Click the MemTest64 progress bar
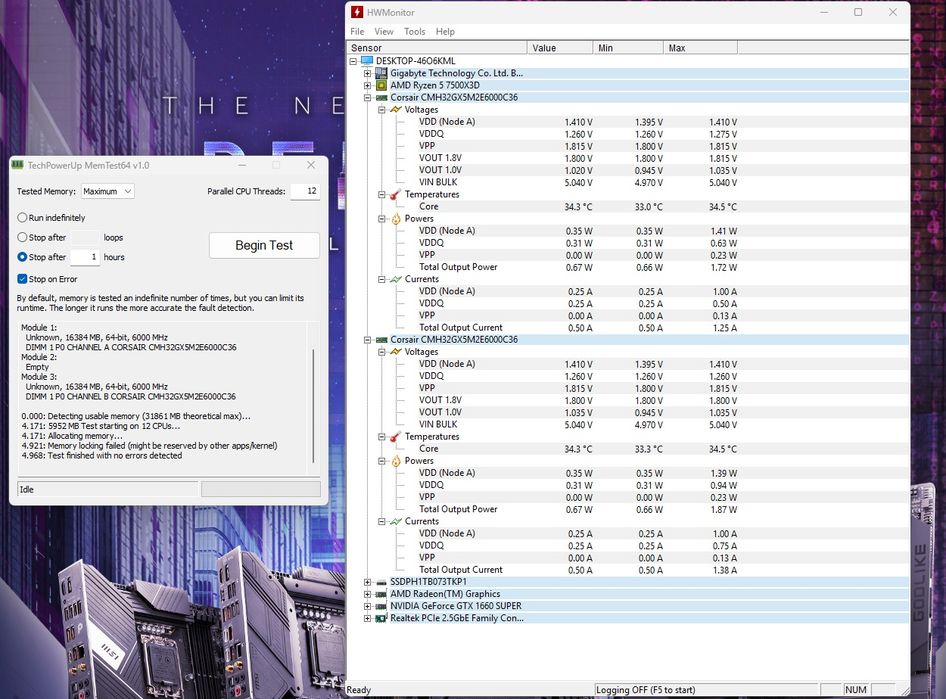946x699 pixels. pos(261,489)
